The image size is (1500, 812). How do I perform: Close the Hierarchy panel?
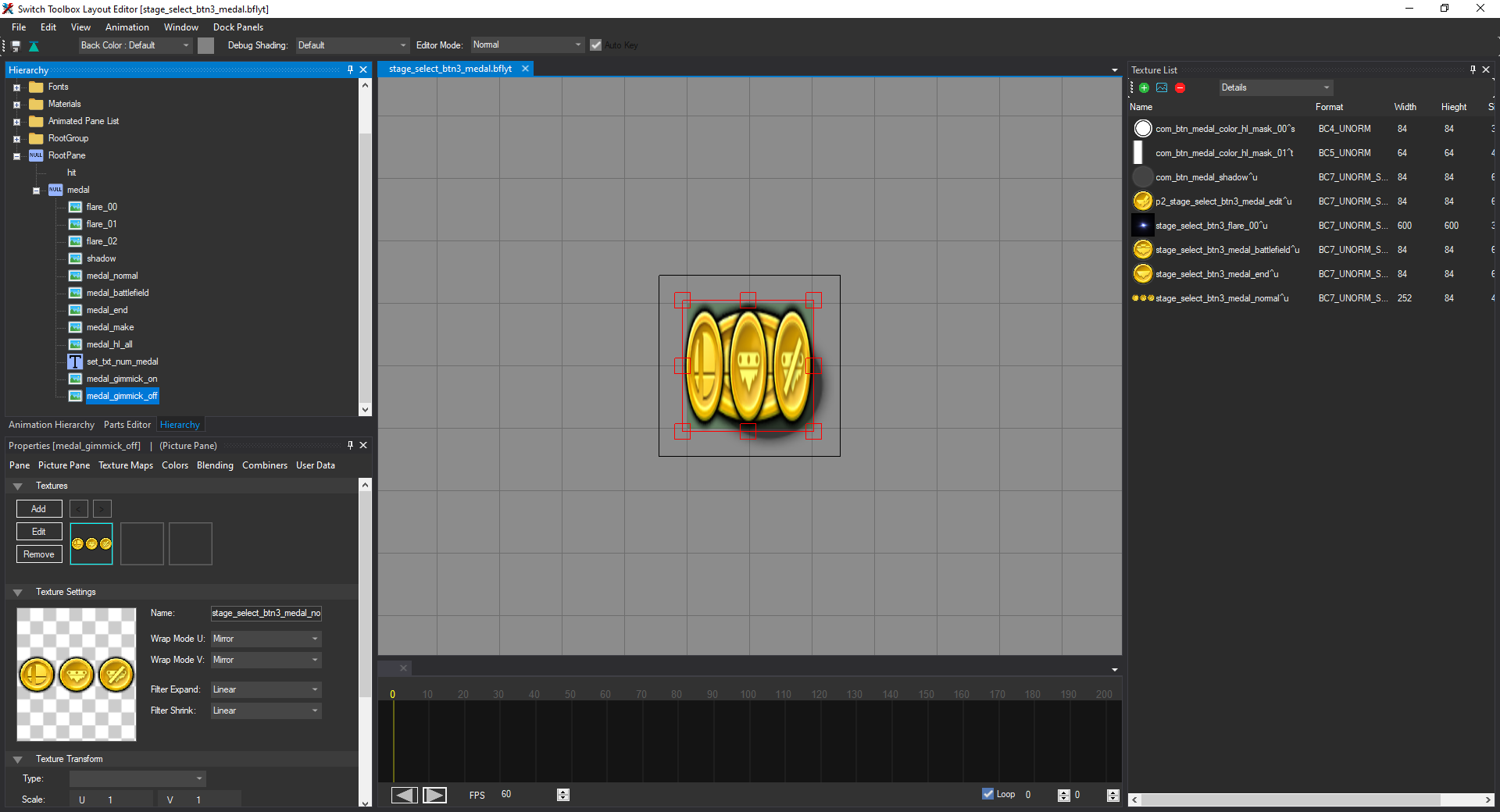point(363,70)
